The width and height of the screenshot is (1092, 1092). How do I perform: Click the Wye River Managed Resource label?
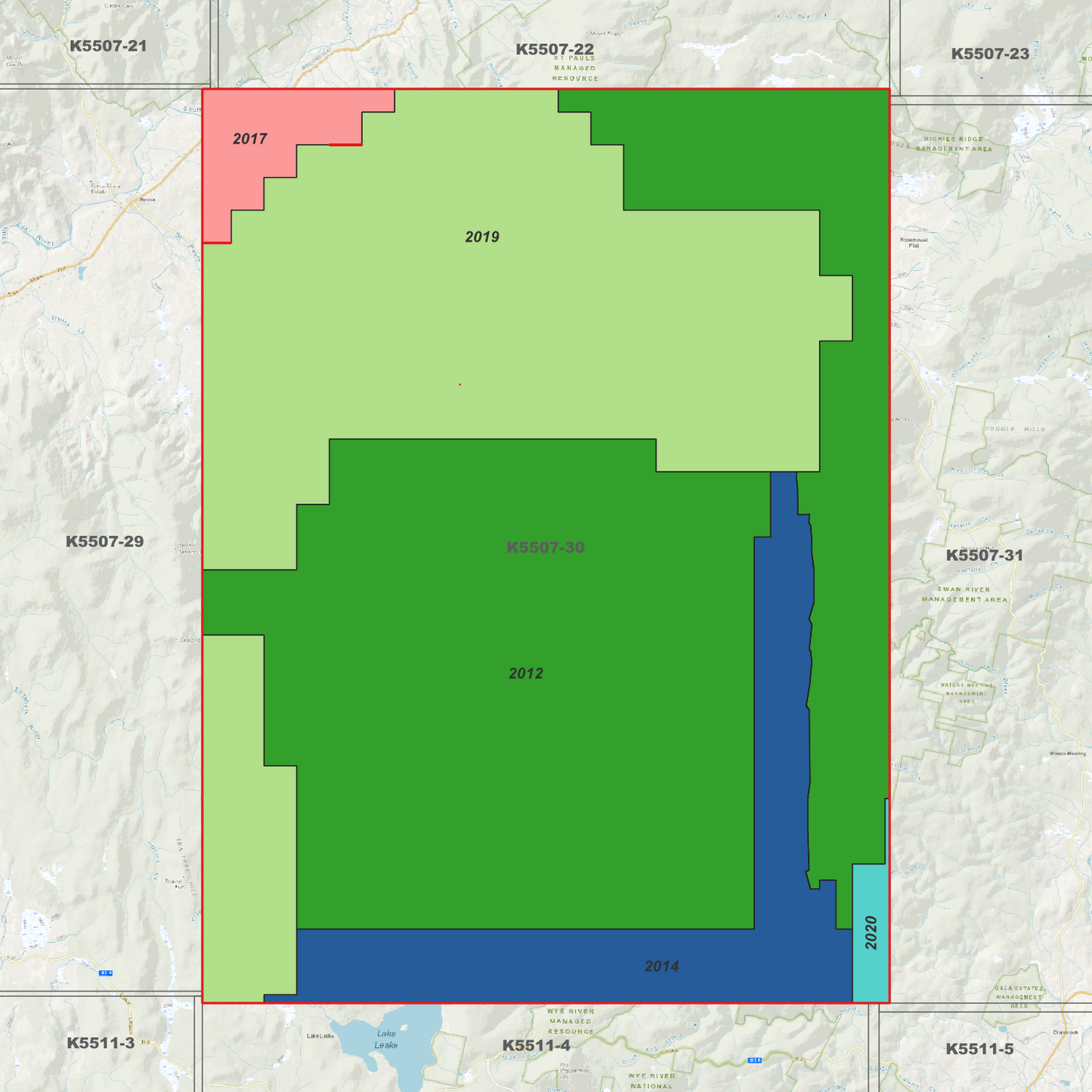click(x=571, y=1021)
